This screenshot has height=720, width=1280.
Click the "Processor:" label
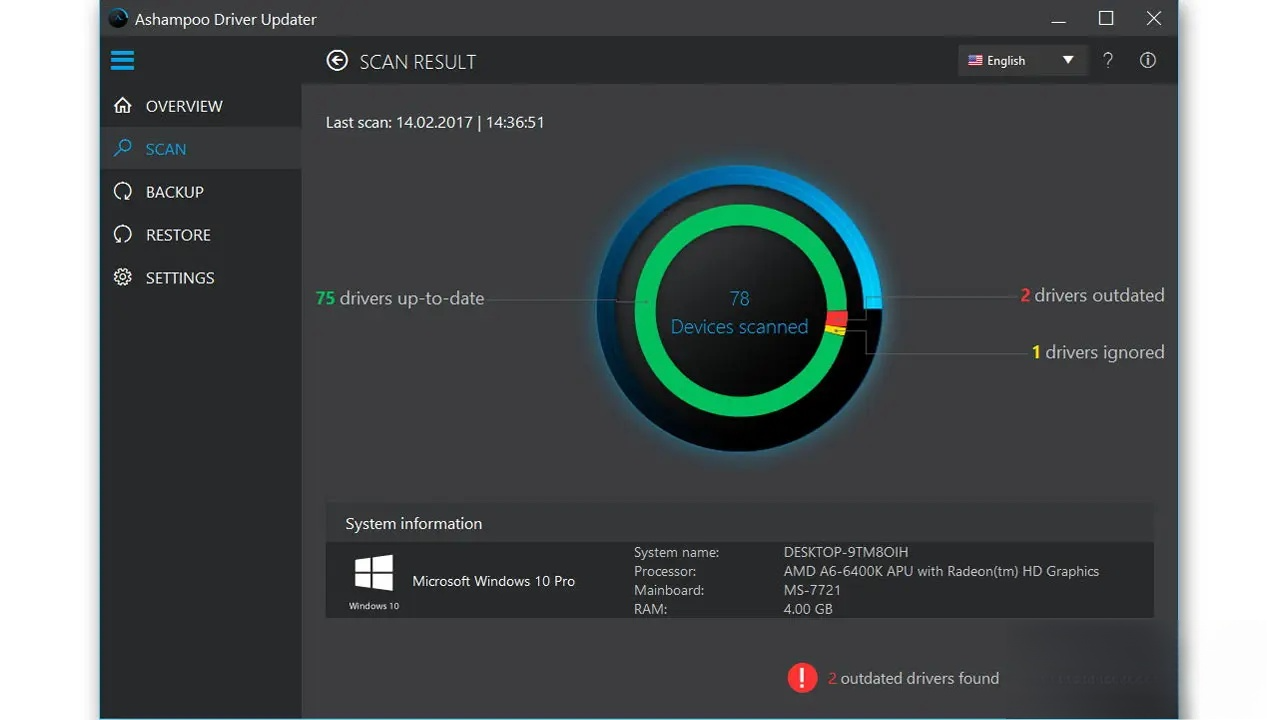pyautogui.click(x=665, y=571)
